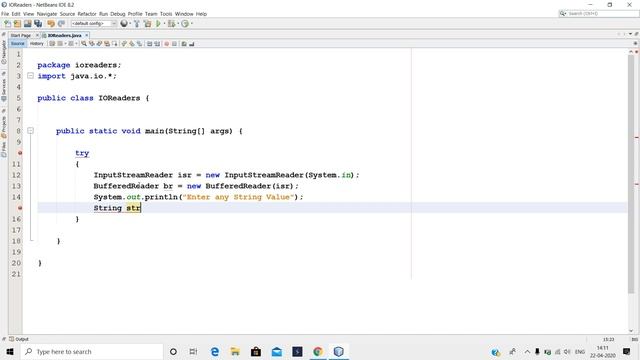Switch to History view button
Screen dimensions: 640x360
[36, 44]
